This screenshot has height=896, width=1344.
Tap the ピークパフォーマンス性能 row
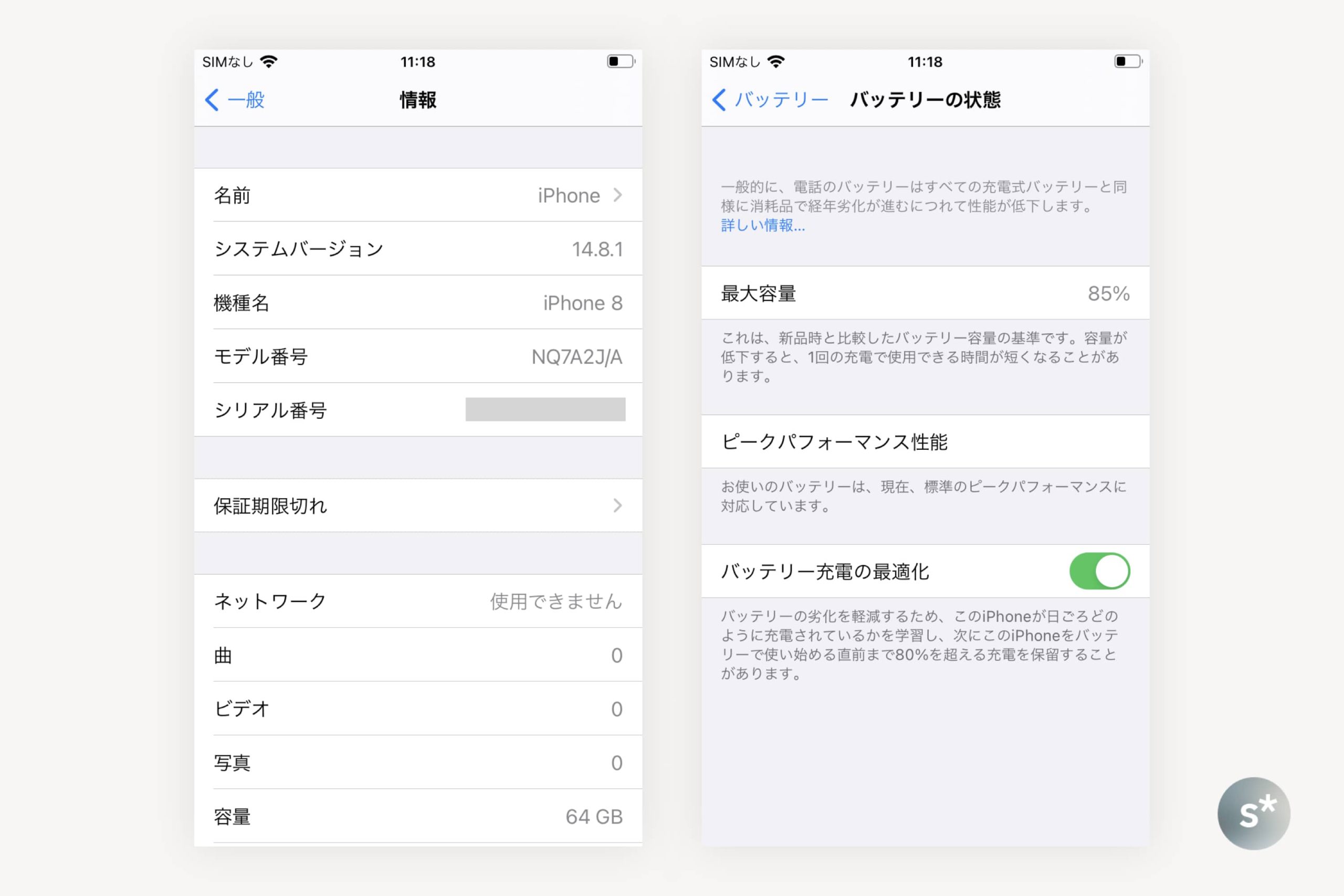pos(925,442)
